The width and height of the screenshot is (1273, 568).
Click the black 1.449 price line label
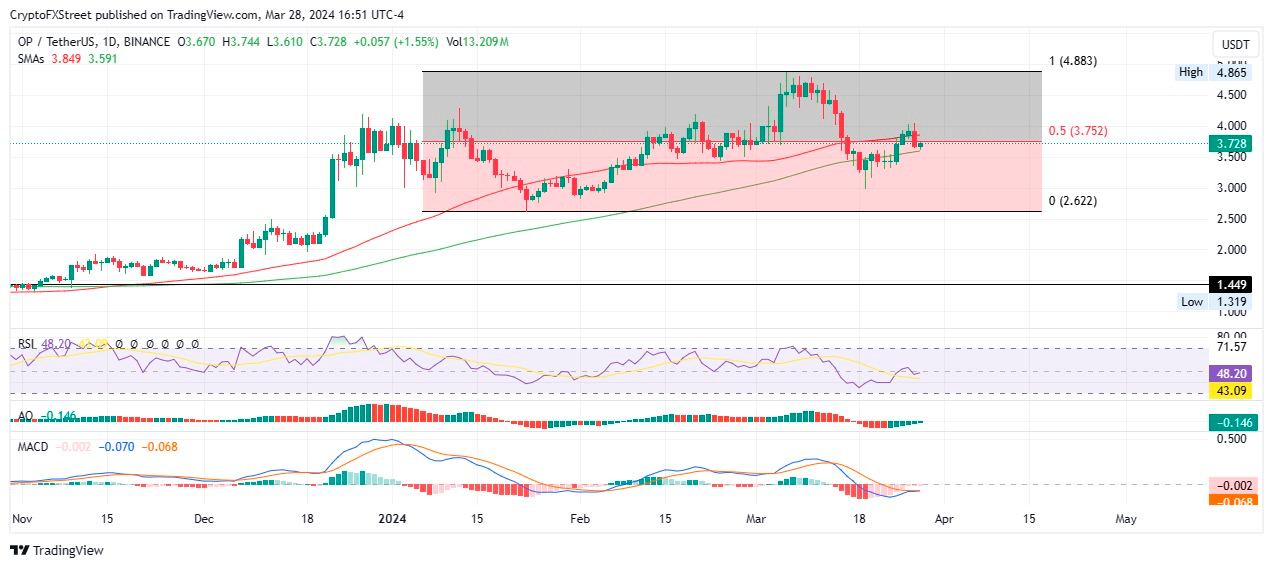tap(1235, 285)
